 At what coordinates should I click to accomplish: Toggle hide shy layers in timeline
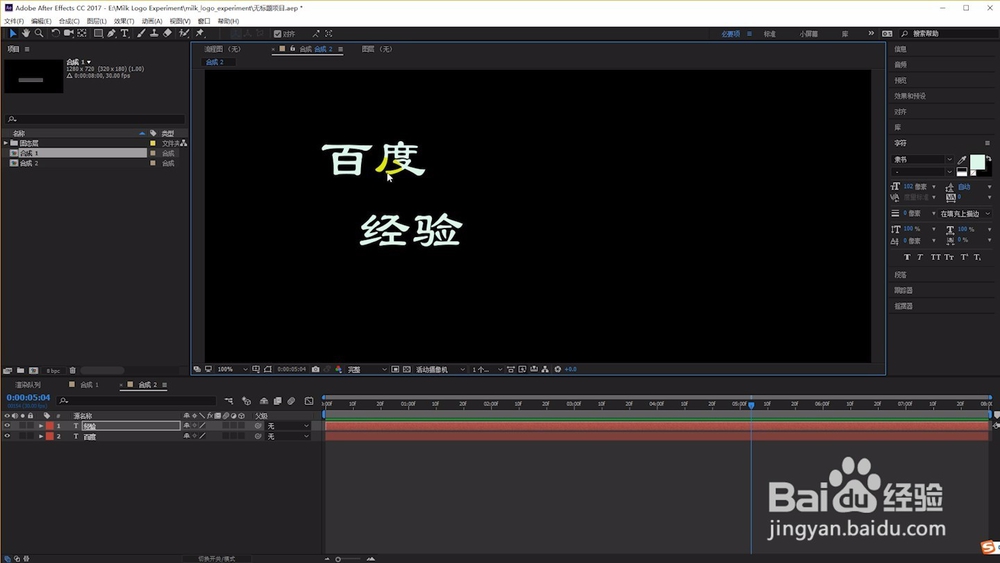click(263, 401)
